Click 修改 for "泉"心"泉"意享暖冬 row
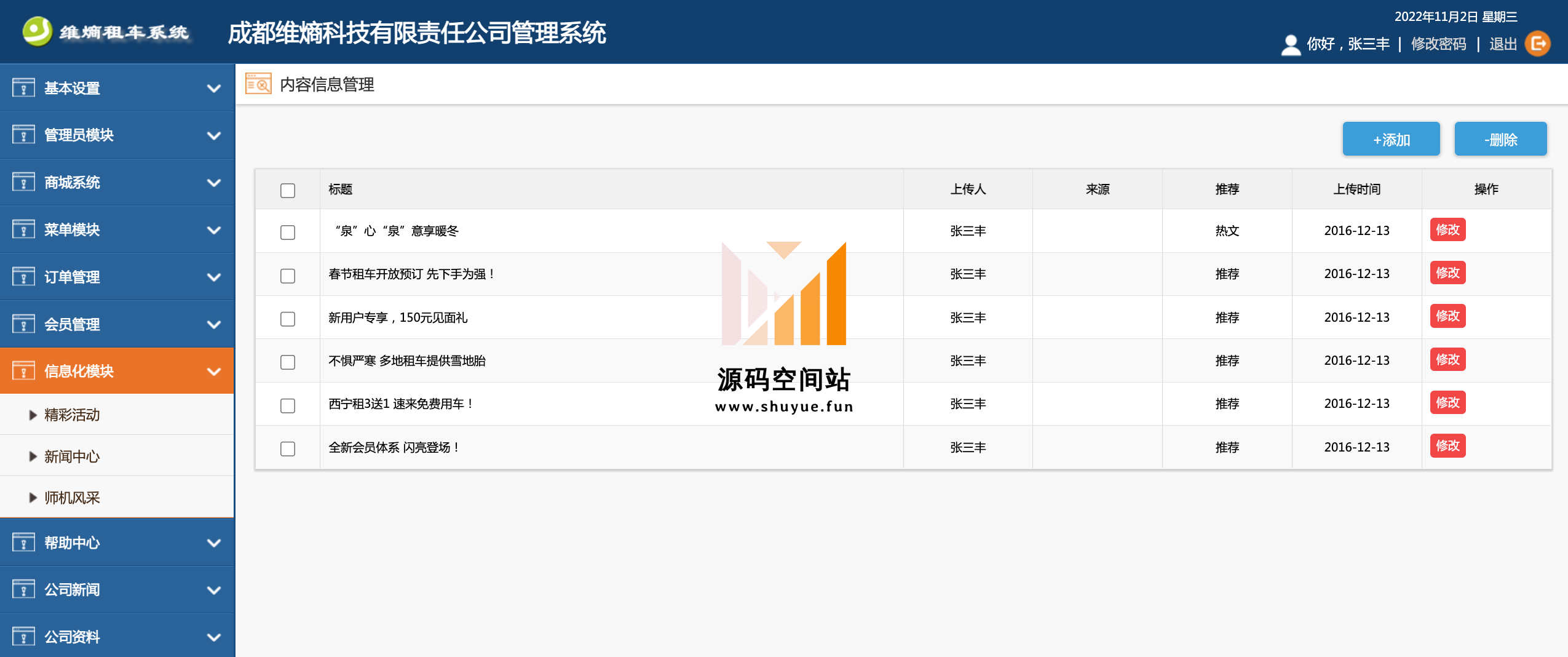 click(x=1447, y=229)
